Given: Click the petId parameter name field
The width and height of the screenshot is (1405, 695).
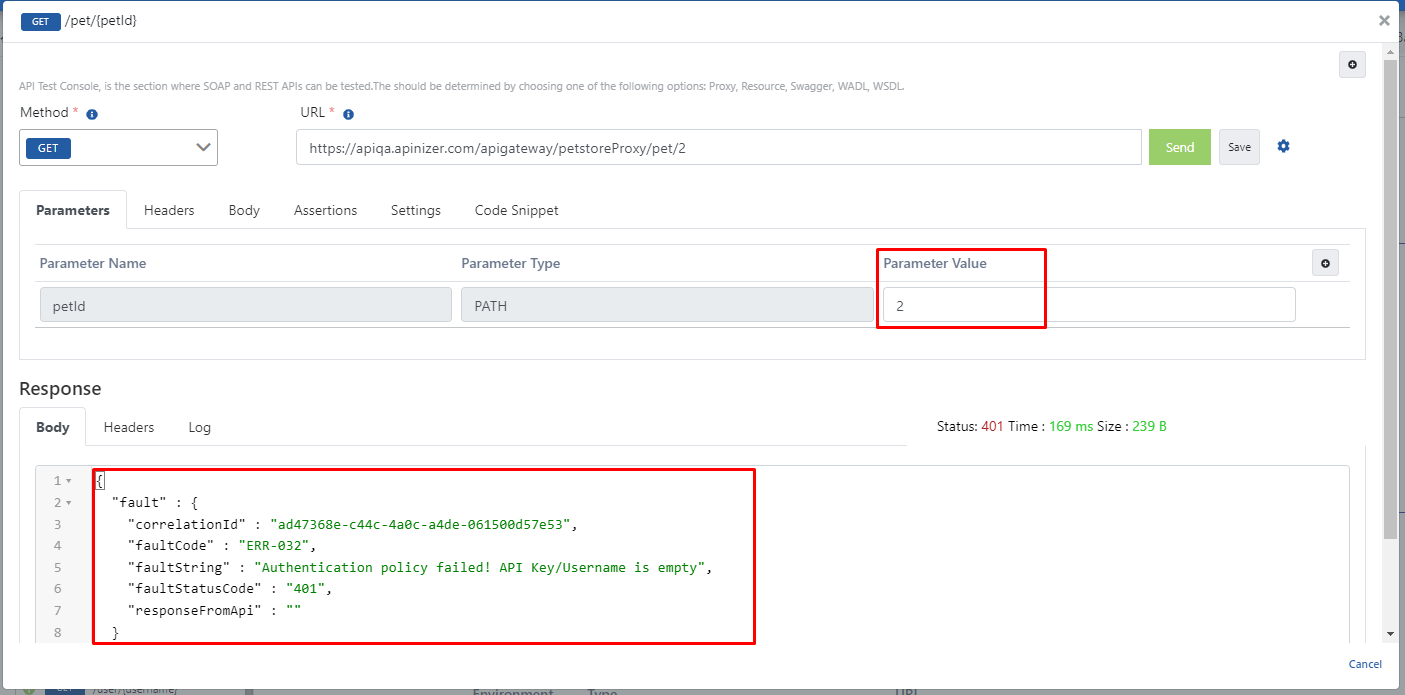Looking at the screenshot, I should coord(246,305).
